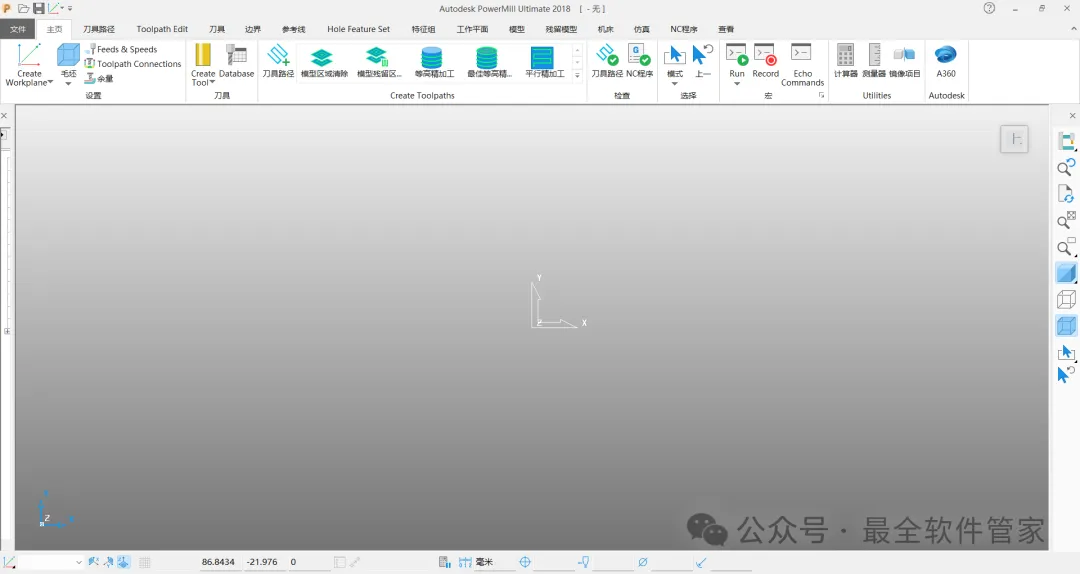
Task: Expand the 模式 selection dropdown arrow
Action: [x=674, y=84]
